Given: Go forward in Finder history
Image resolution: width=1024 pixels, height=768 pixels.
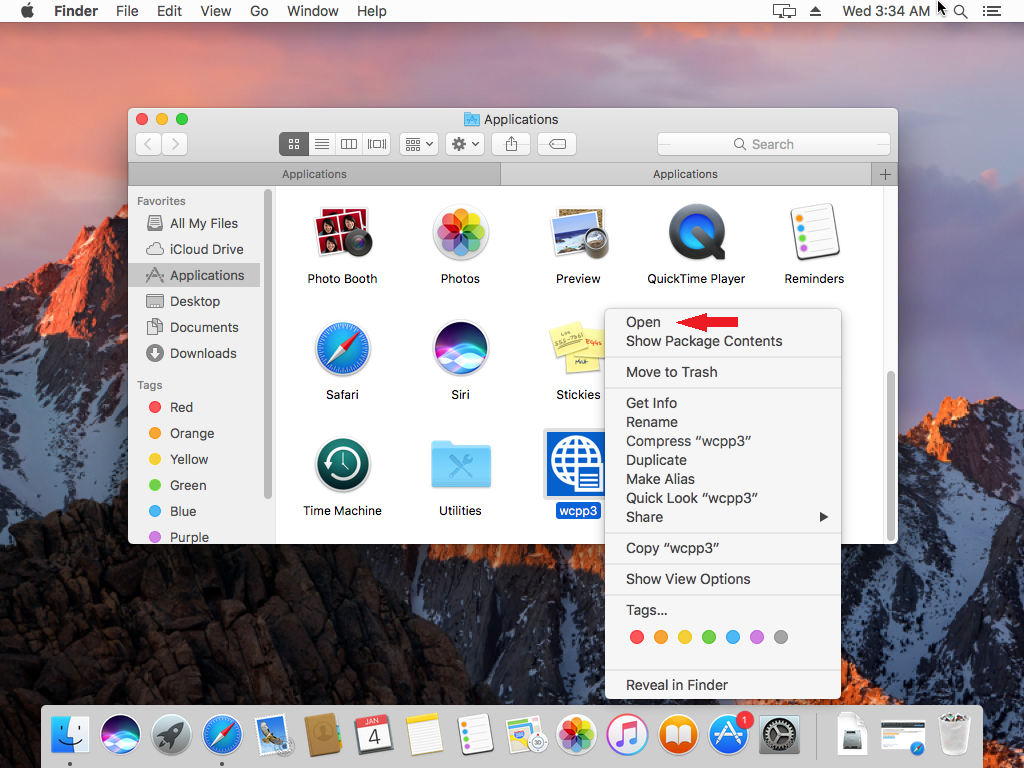Looking at the screenshot, I should coord(175,144).
